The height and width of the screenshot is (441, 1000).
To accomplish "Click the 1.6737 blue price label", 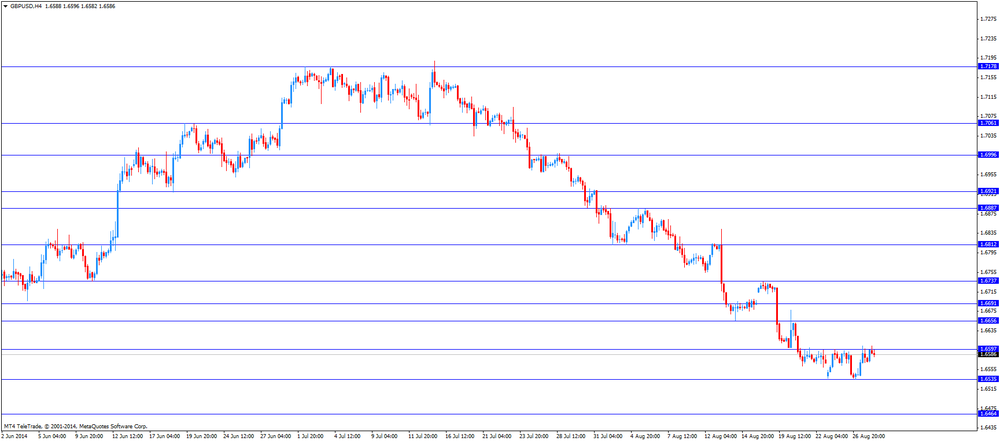I will pyautogui.click(x=987, y=280).
